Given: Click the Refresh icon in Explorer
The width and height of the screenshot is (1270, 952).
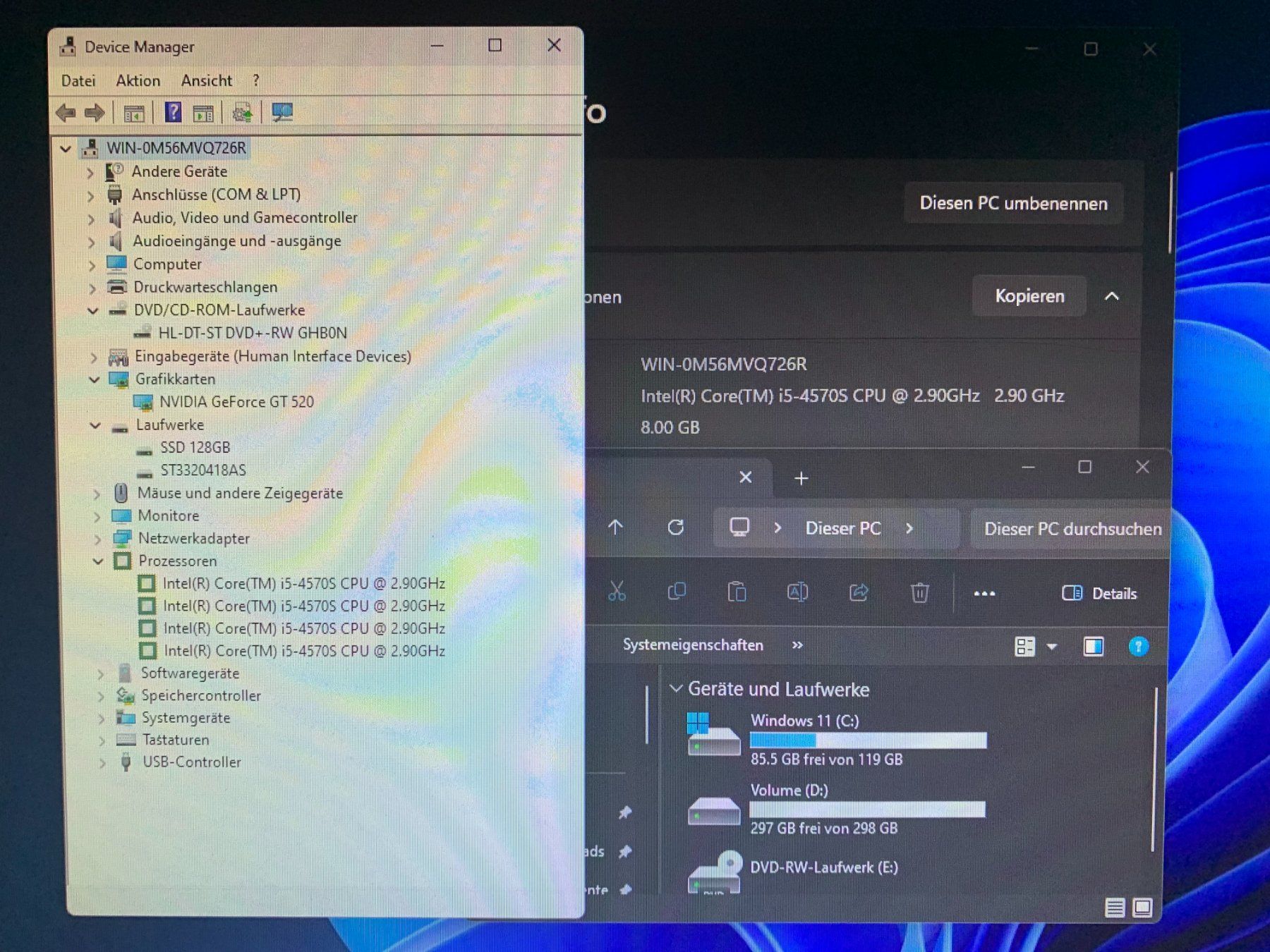Looking at the screenshot, I should (676, 527).
